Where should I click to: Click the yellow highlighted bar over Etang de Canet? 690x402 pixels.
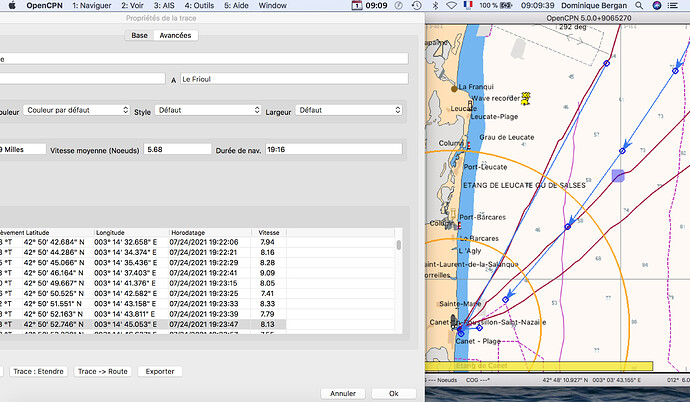[539, 365]
